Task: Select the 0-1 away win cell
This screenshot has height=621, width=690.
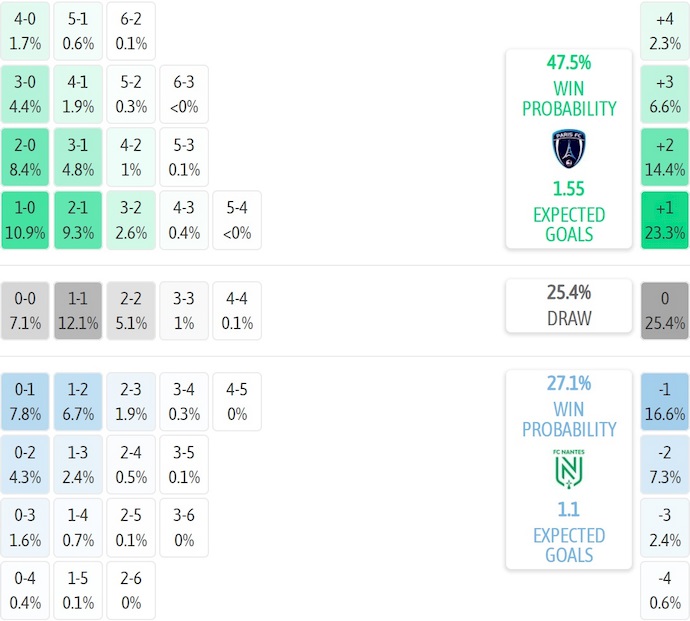Action: click(25, 401)
